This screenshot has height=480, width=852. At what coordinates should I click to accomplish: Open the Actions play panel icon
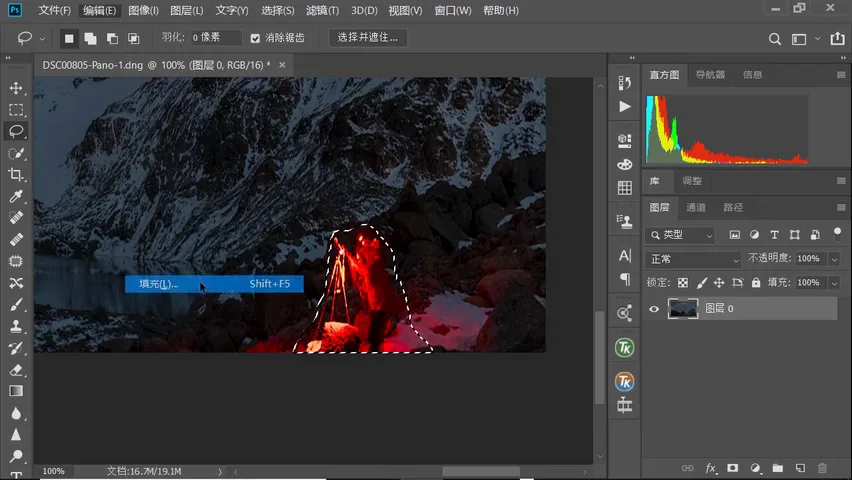coord(625,107)
